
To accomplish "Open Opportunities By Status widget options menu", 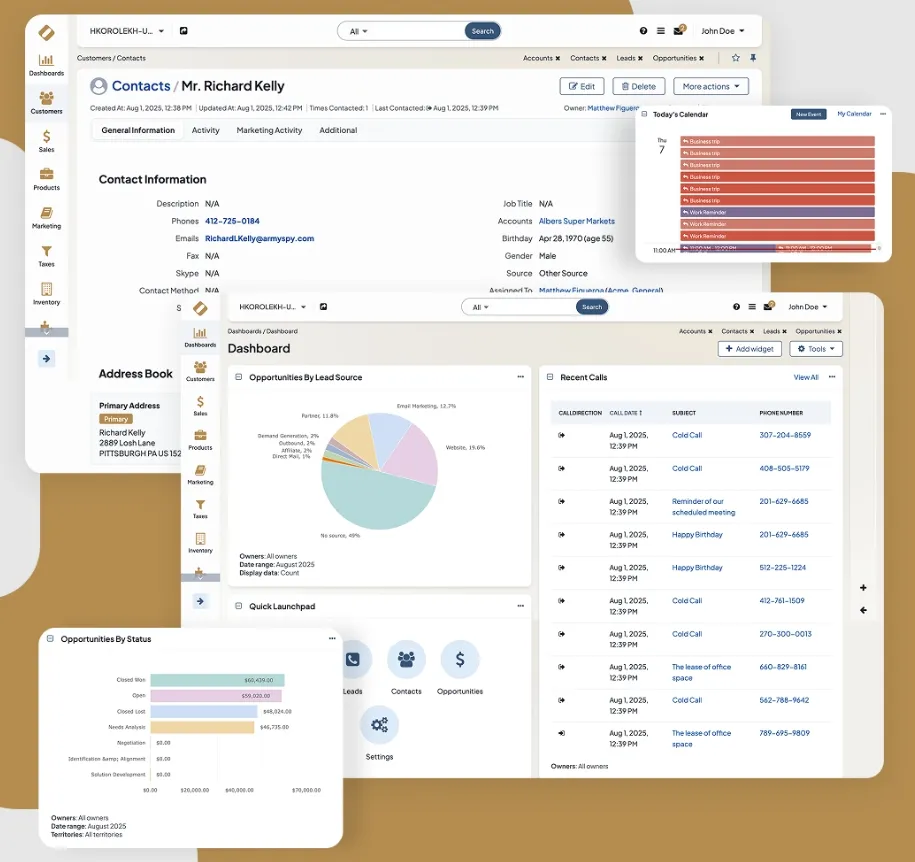I will click(332, 638).
